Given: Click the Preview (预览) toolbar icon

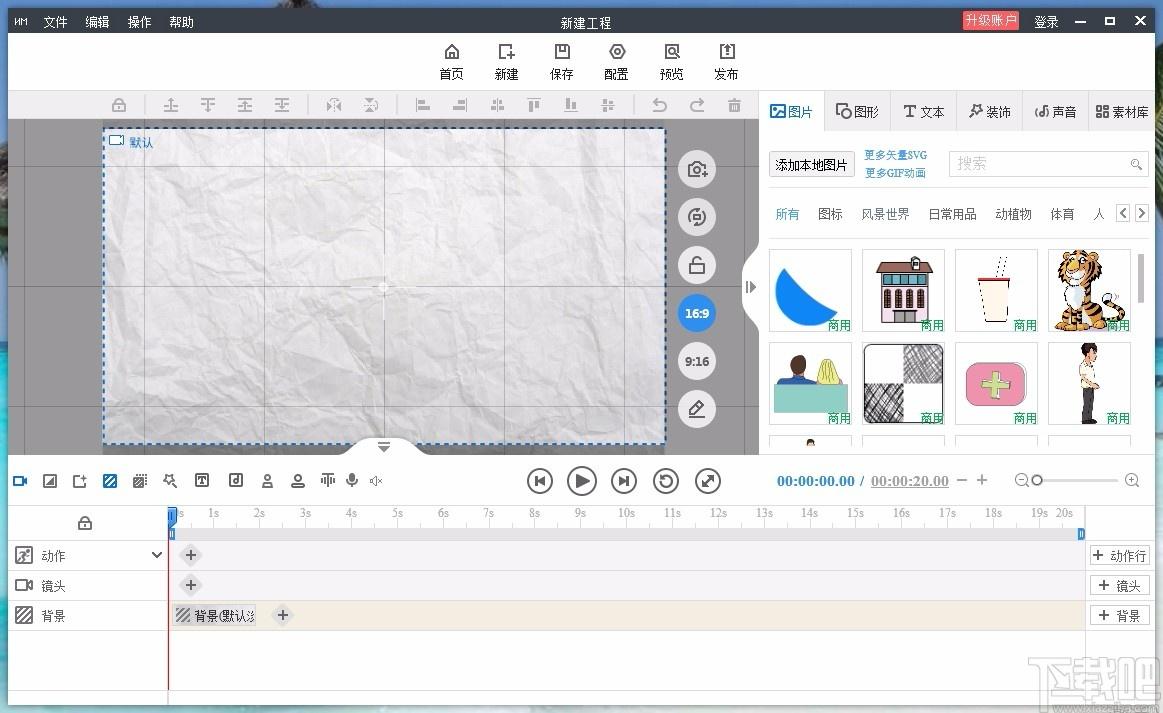Looking at the screenshot, I should tap(671, 61).
